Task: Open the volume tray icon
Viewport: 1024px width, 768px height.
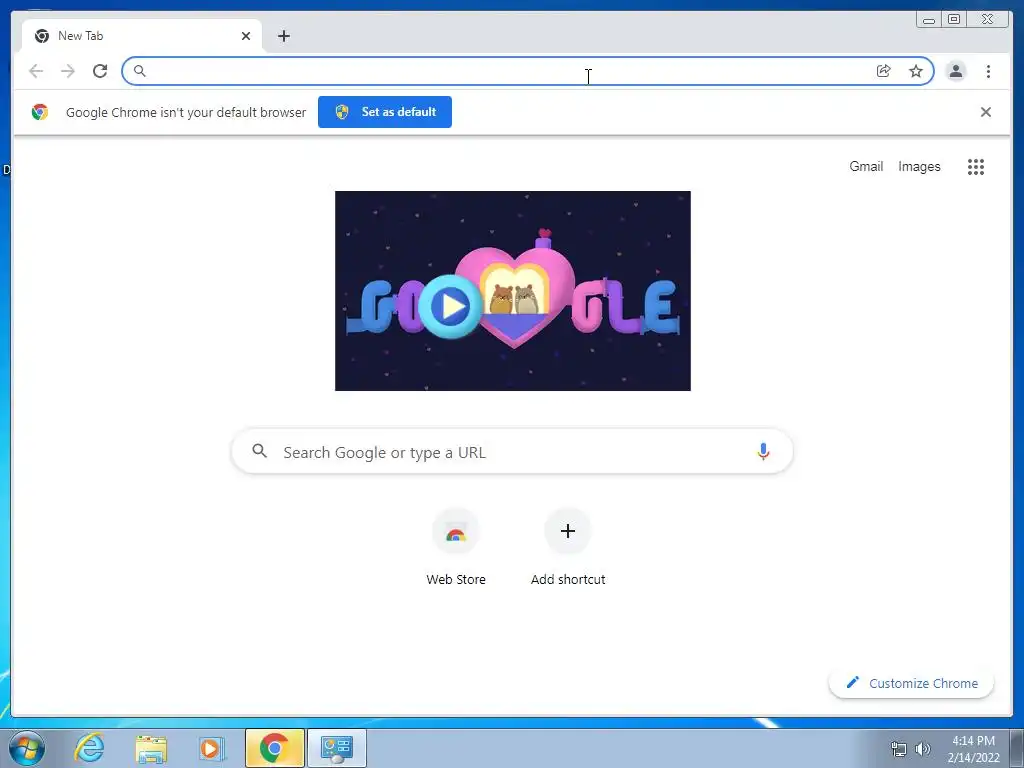Action: click(922, 749)
